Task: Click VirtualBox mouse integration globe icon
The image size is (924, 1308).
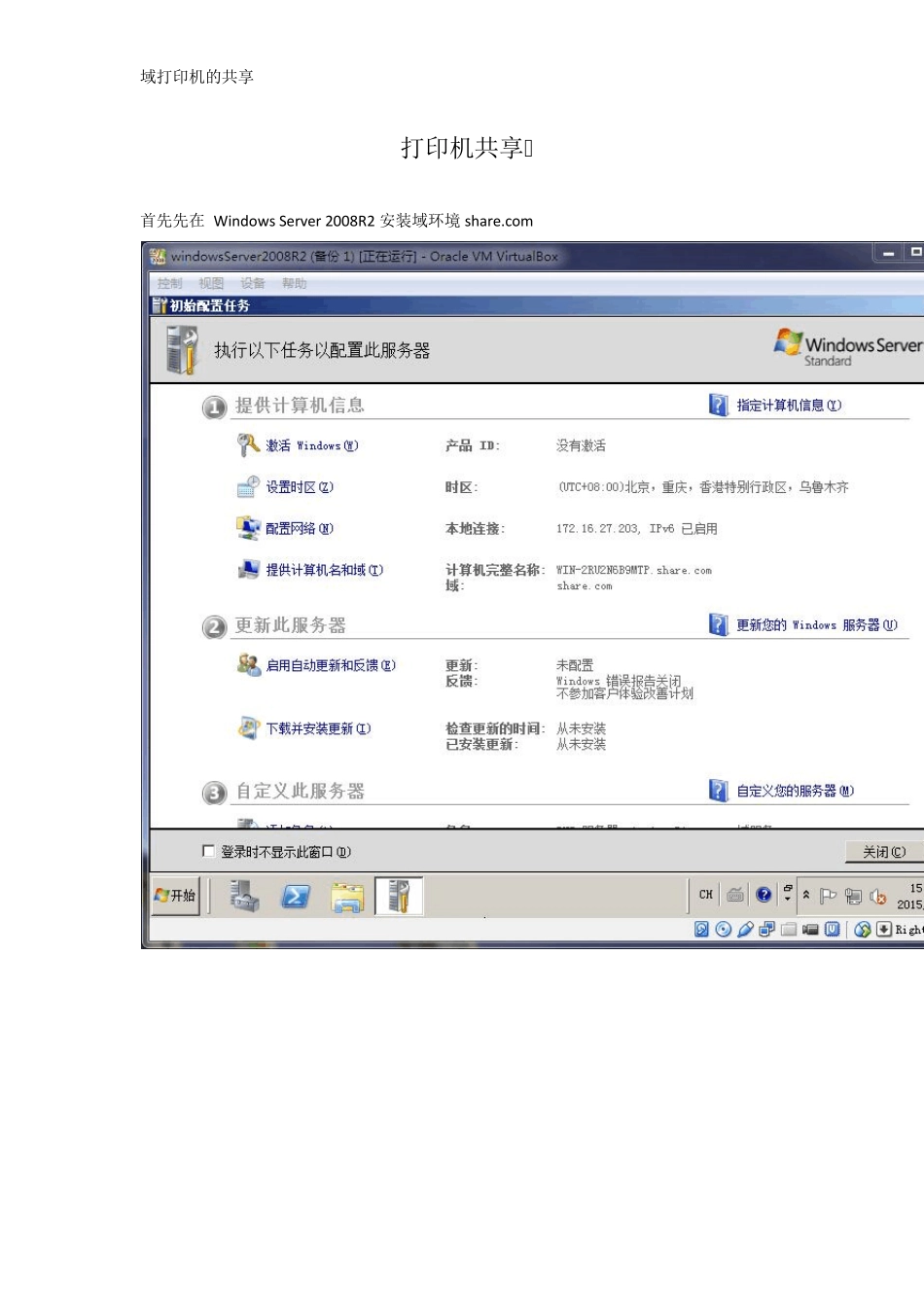Action: (x=862, y=929)
